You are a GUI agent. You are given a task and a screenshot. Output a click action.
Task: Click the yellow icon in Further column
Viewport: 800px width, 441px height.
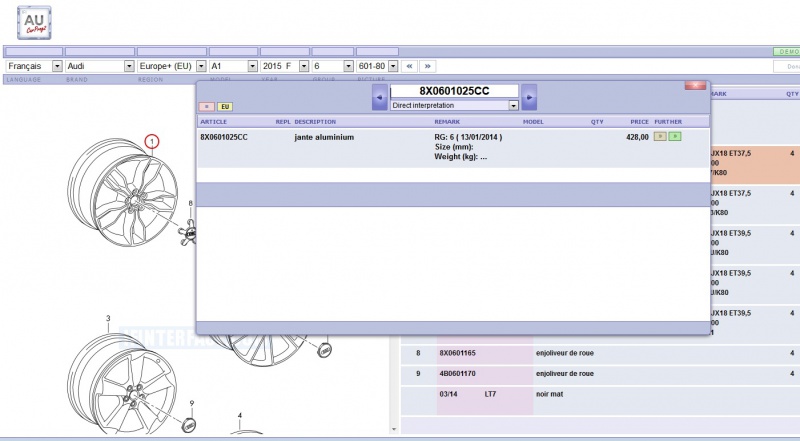[661, 136]
